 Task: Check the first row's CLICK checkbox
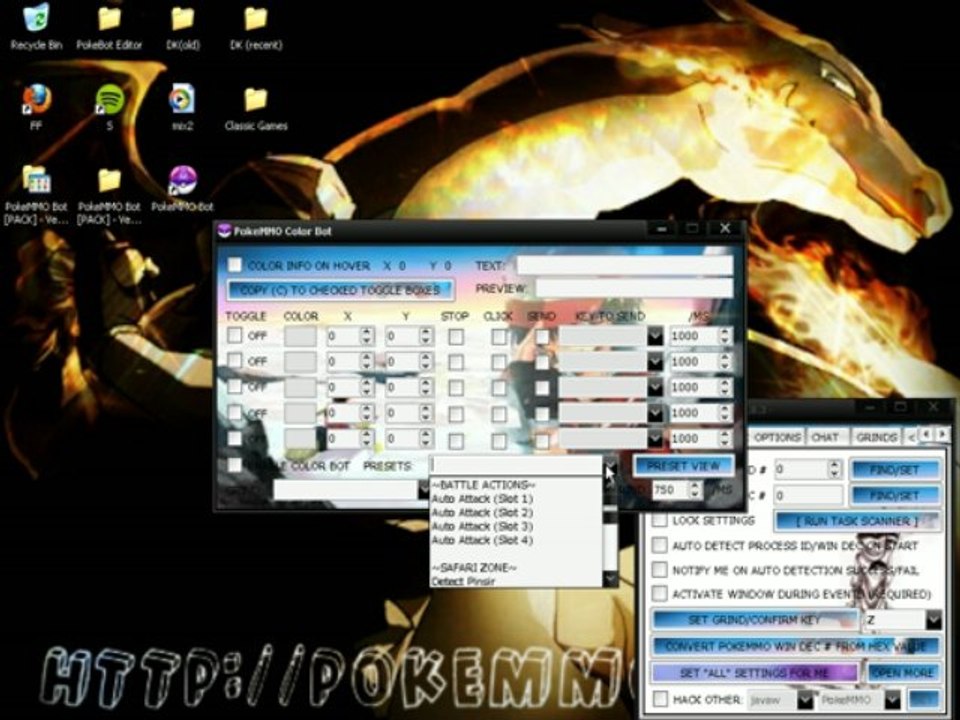click(x=499, y=336)
